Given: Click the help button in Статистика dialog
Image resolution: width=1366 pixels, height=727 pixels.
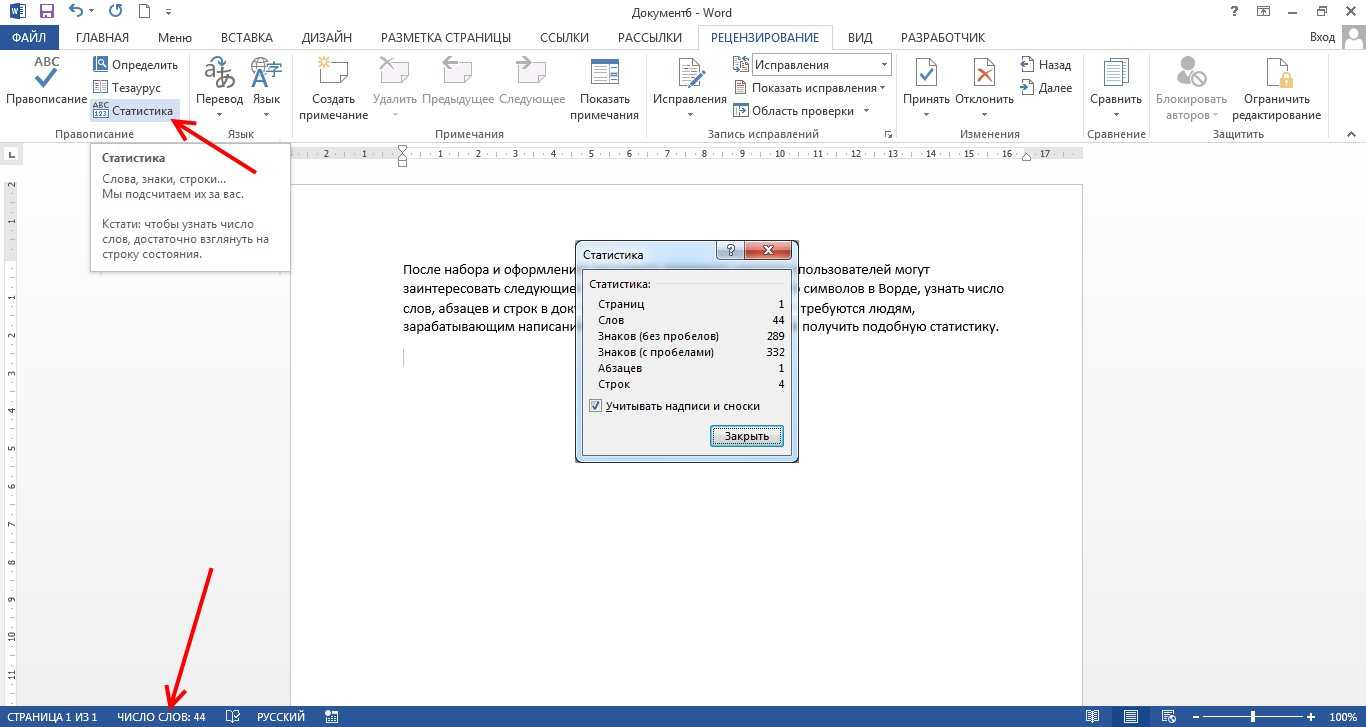Looking at the screenshot, I should pos(730,251).
